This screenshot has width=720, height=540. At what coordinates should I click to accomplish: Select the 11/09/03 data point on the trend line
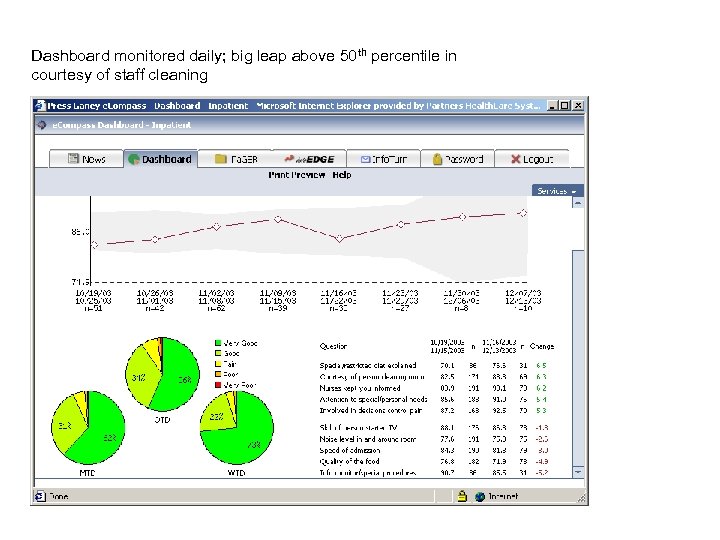[278, 219]
